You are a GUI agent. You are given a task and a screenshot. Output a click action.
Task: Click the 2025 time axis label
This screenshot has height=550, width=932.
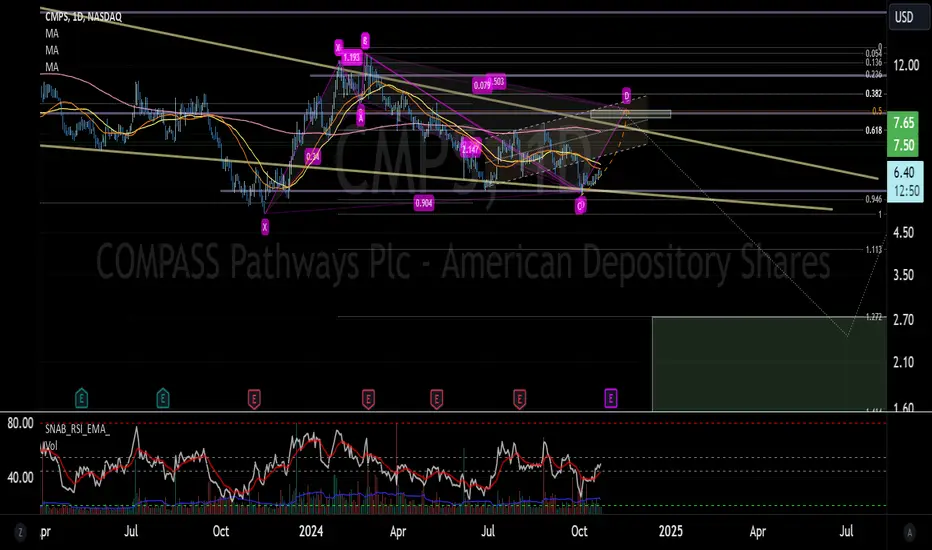pyautogui.click(x=670, y=531)
